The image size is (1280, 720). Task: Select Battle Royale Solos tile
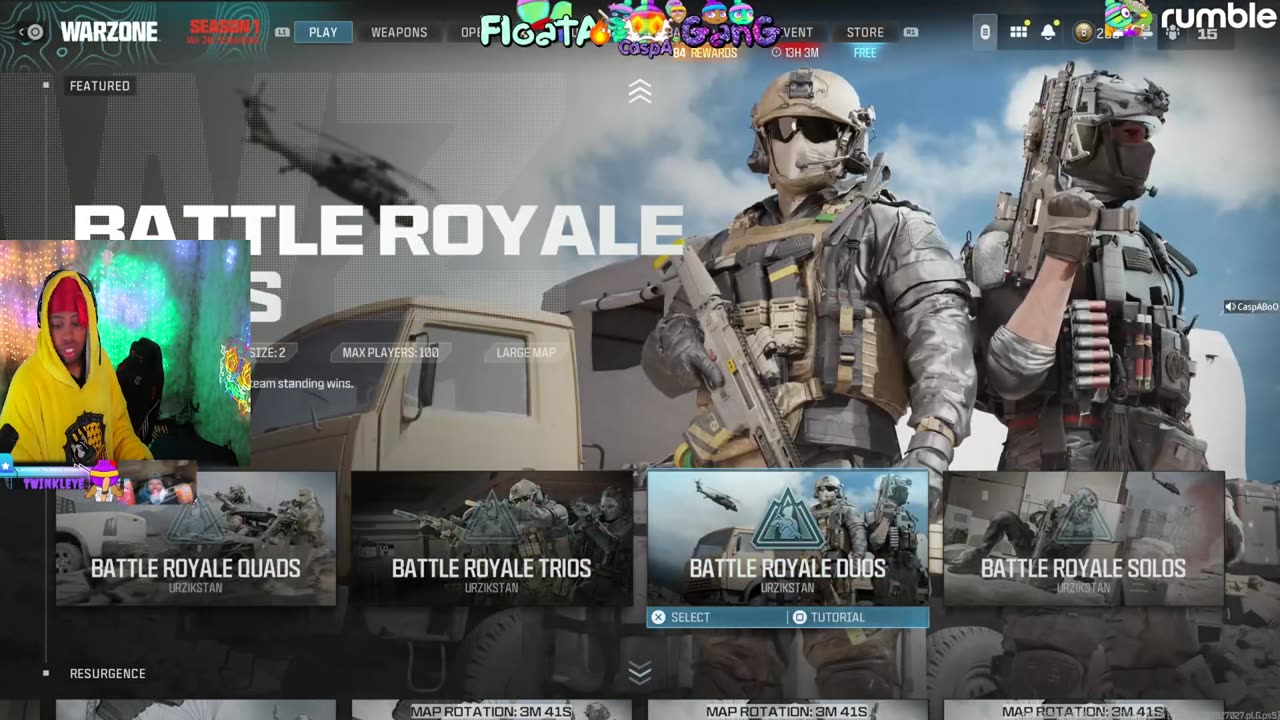pos(1083,538)
